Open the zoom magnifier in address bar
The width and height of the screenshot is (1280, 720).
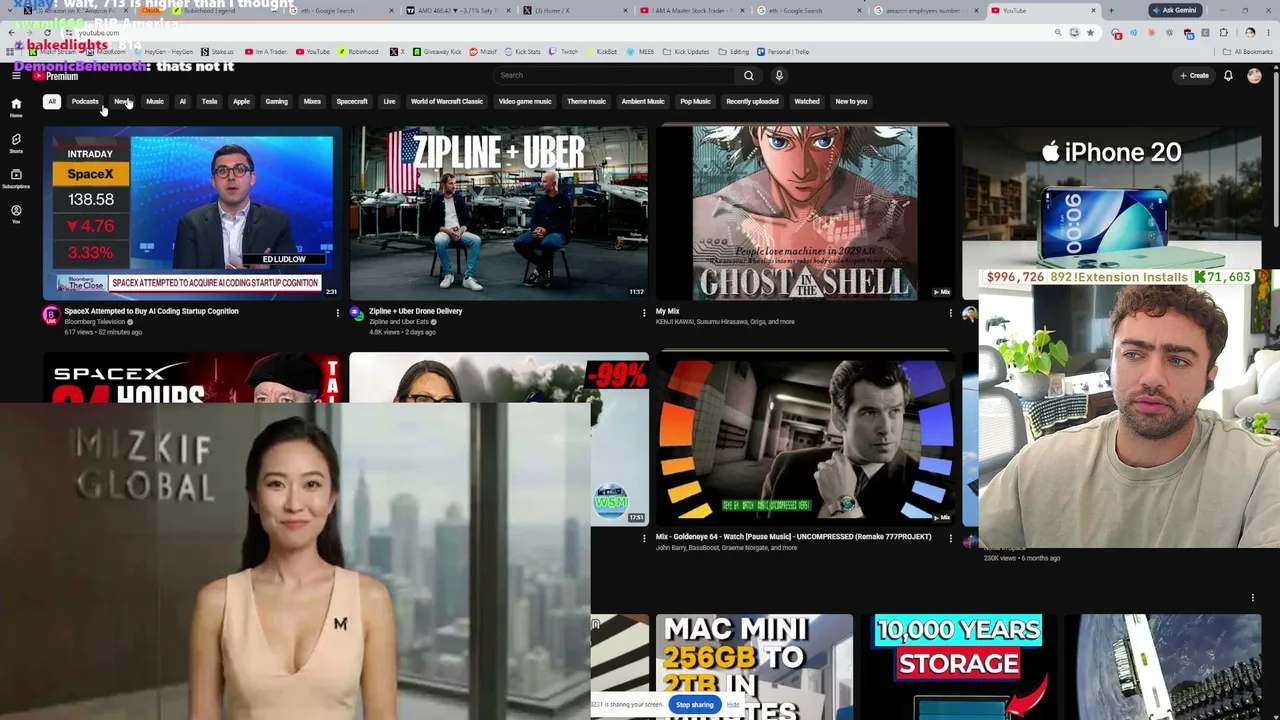point(1058,33)
